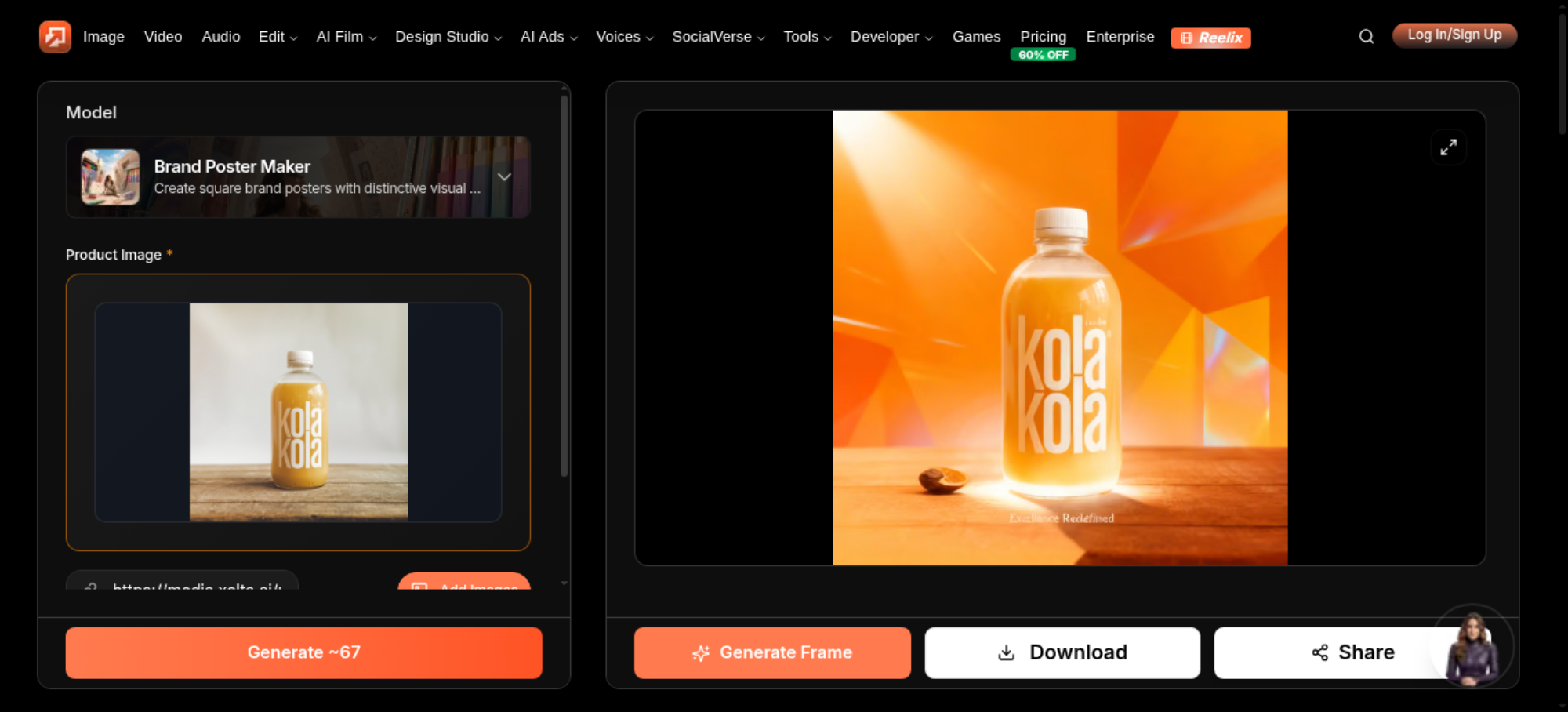Click the assistant avatar in the corner
This screenshot has width=1568, height=712.
(1472, 646)
